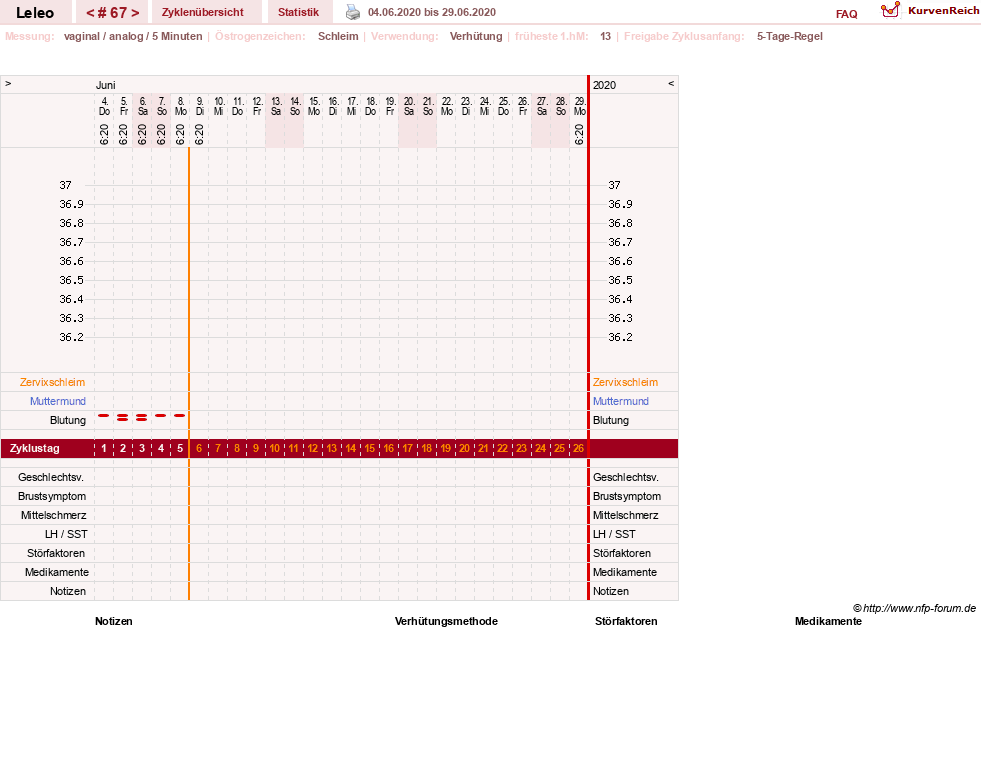Click the Zyklustag row label
Viewport: 981px width, 780px height.
pos(34,448)
